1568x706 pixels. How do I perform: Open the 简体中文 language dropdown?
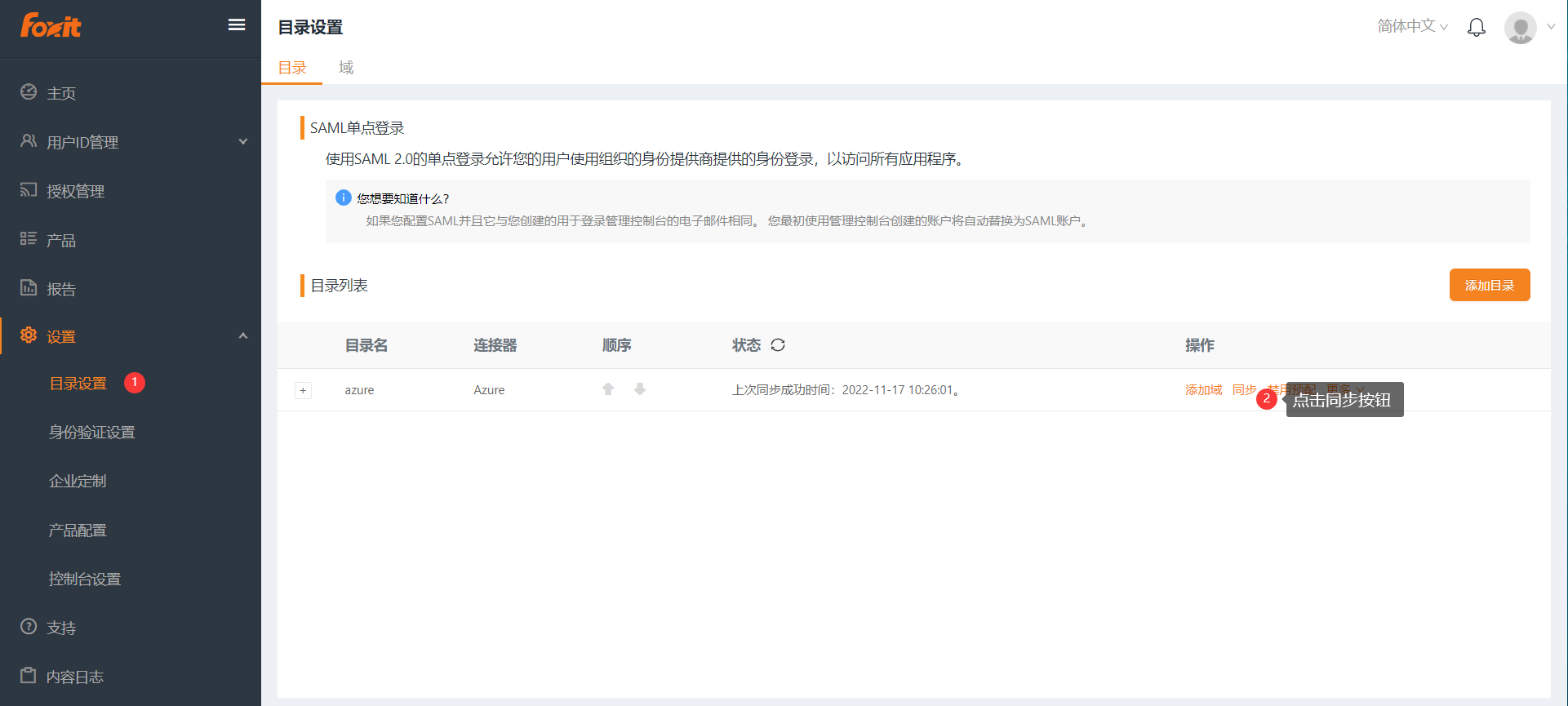1412,26
